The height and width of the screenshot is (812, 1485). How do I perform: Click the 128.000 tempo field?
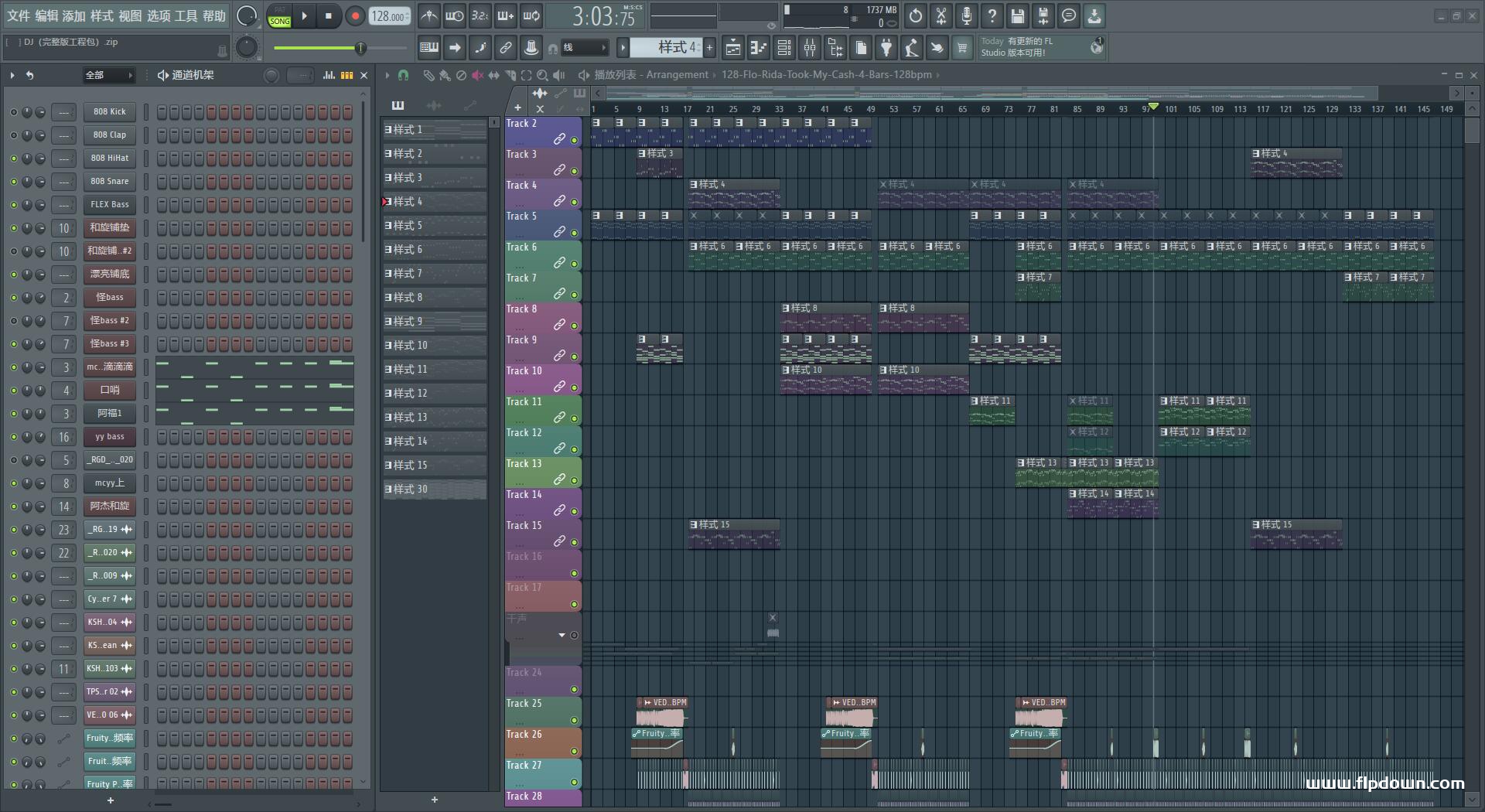click(x=389, y=16)
